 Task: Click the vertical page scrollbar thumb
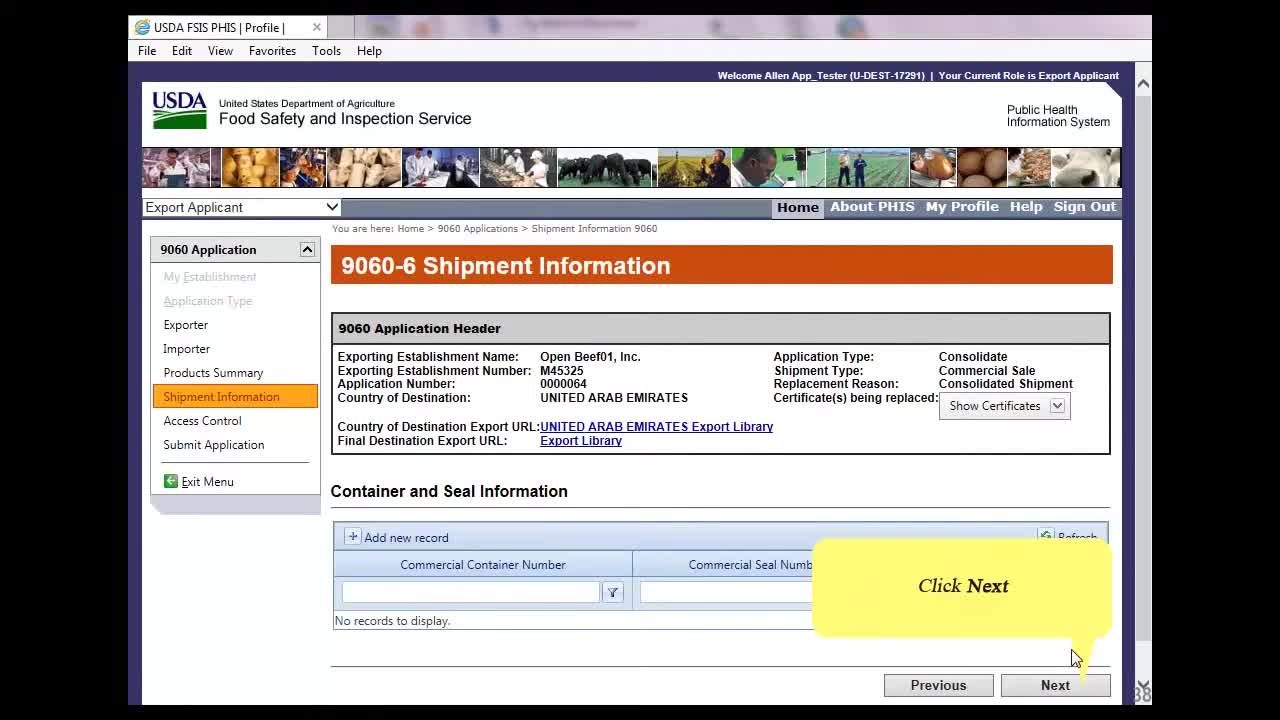tap(1143, 368)
